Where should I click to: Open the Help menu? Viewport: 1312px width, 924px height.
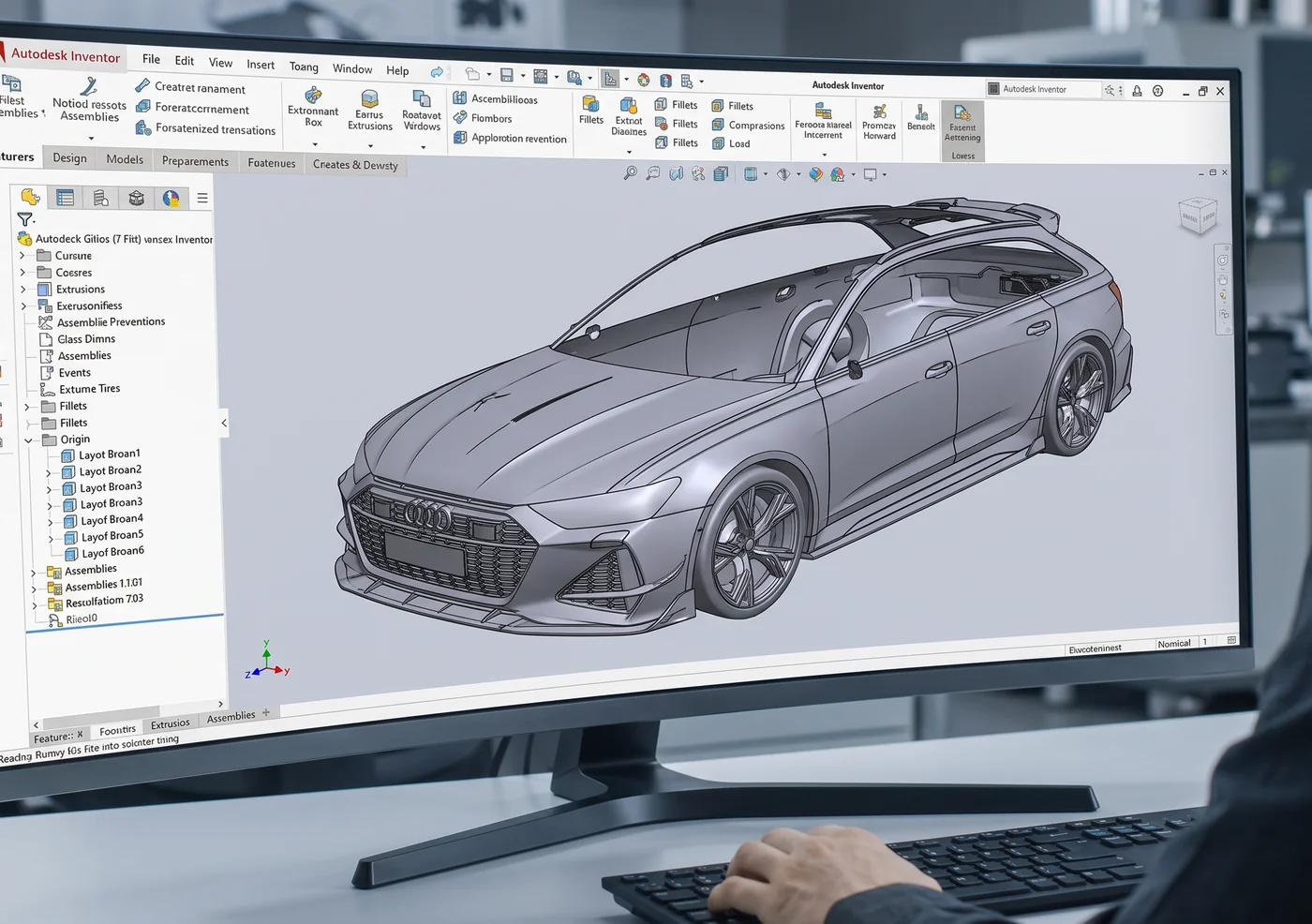[397, 70]
